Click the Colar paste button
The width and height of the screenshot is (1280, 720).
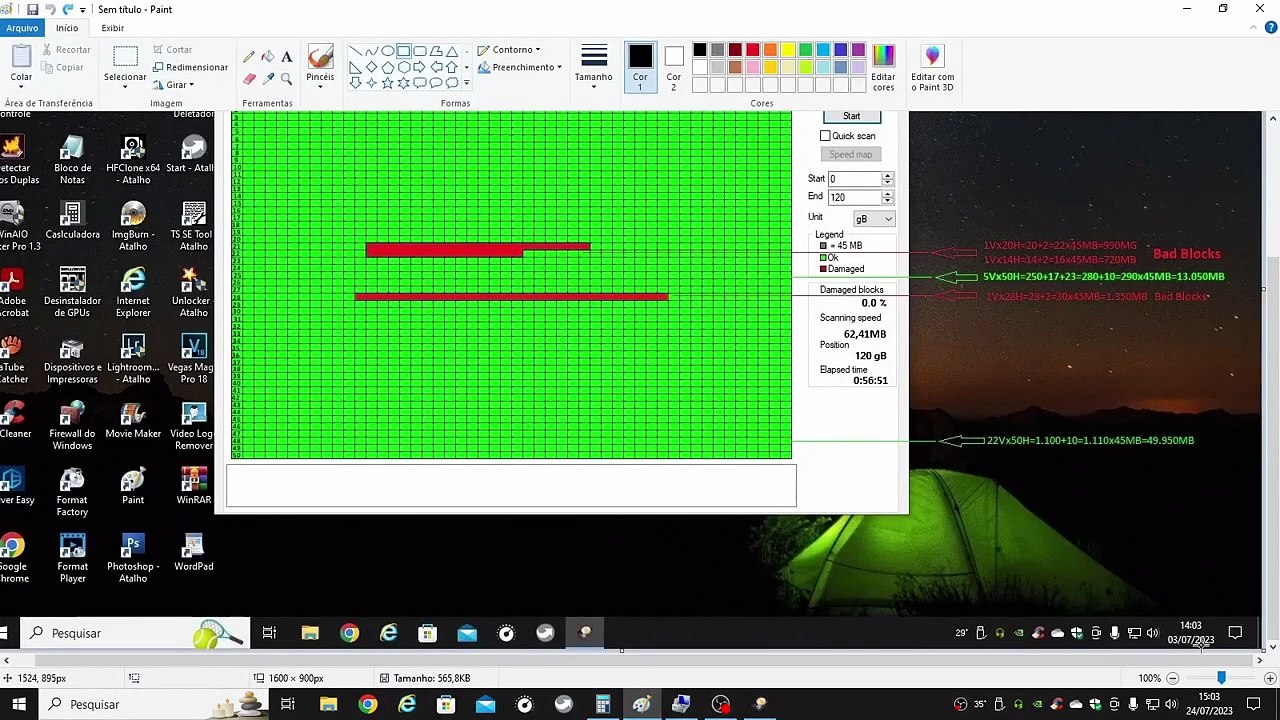(x=21, y=65)
